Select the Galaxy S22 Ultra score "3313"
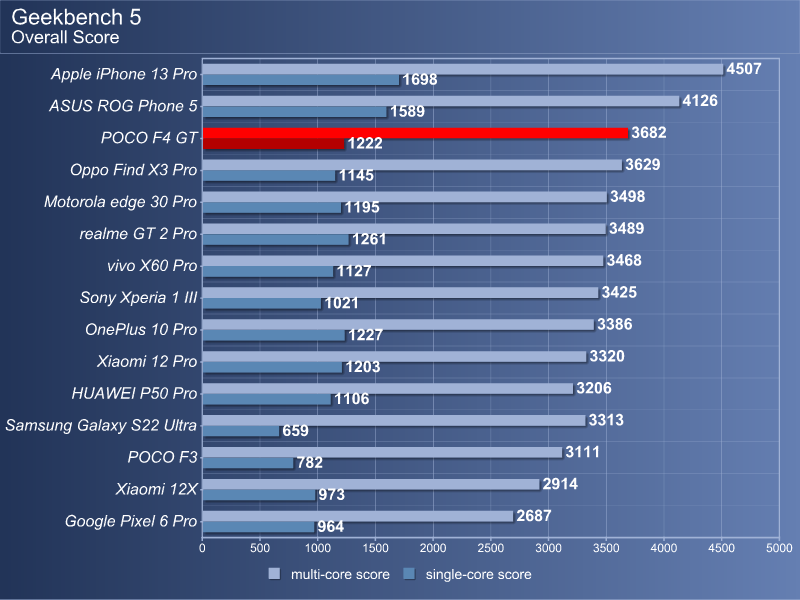The height and width of the screenshot is (600, 800). [x=606, y=420]
